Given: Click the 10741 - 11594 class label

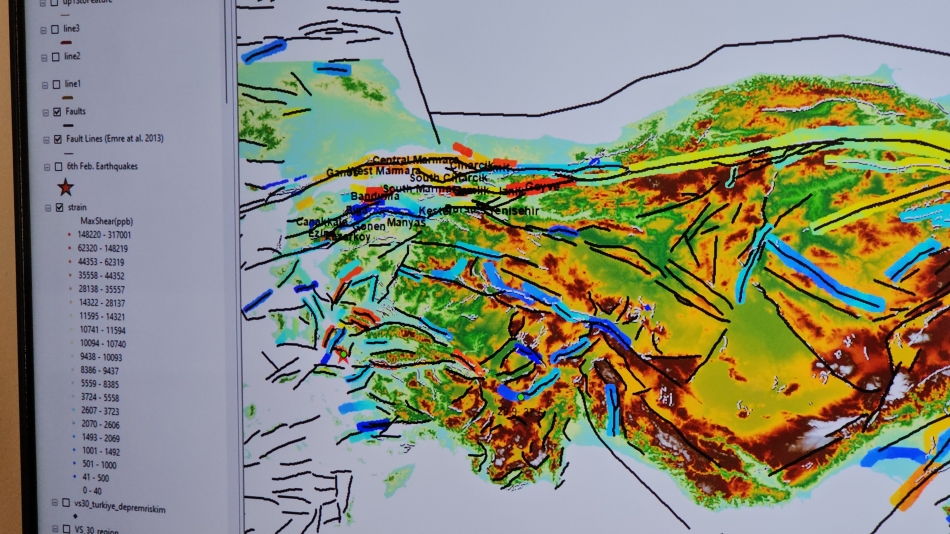Looking at the screenshot, I should (103, 330).
